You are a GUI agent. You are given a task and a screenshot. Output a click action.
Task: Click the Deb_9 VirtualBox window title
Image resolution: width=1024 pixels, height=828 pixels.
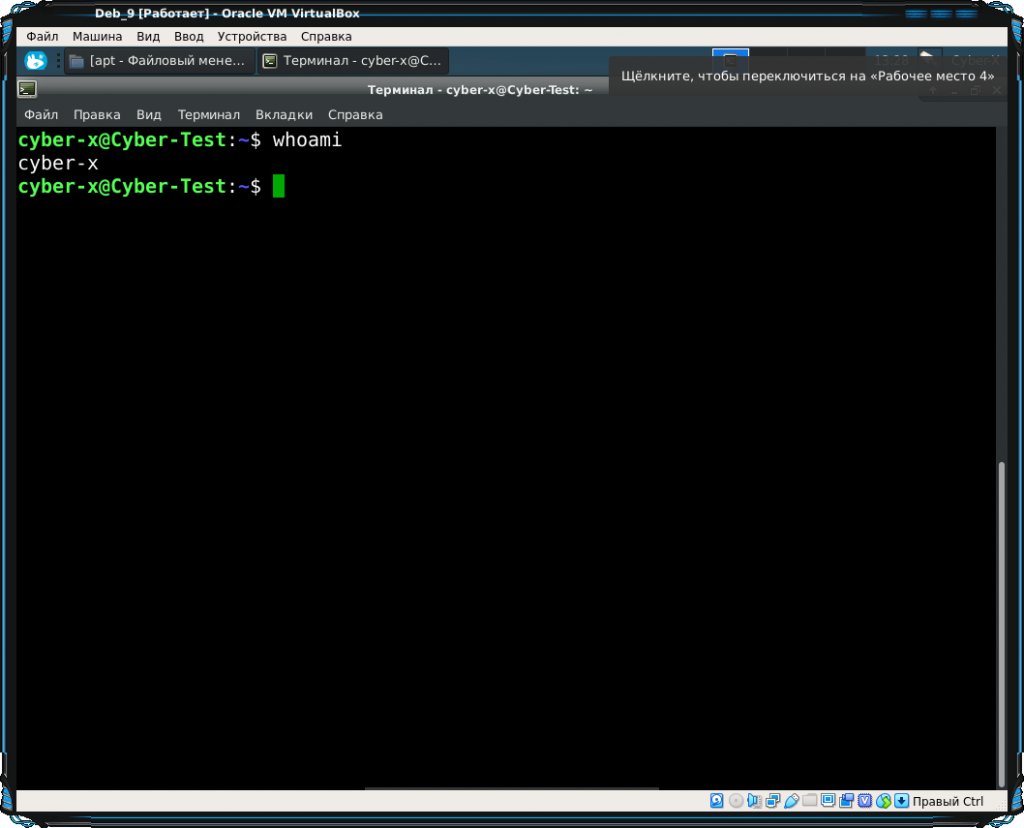click(x=227, y=13)
